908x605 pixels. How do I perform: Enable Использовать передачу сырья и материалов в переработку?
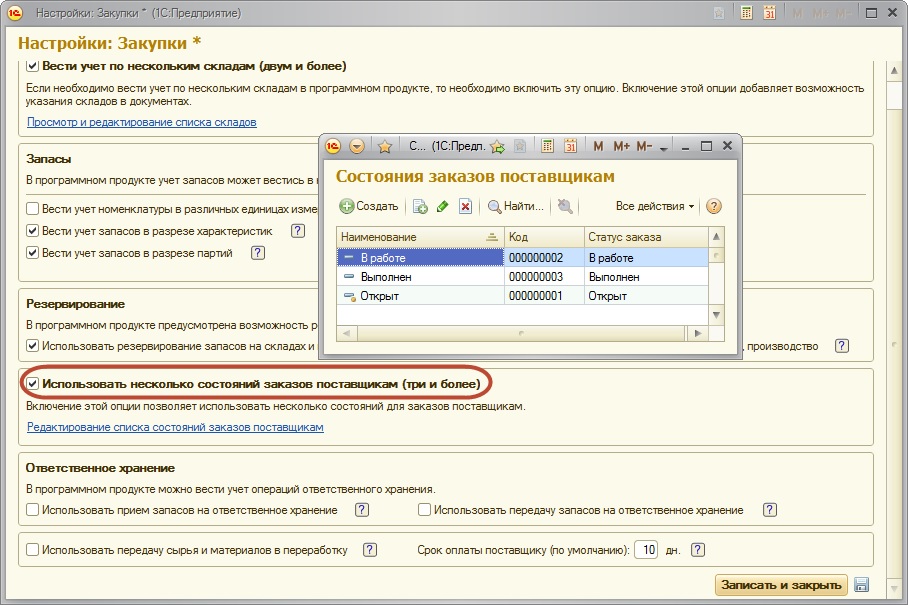click(33, 550)
